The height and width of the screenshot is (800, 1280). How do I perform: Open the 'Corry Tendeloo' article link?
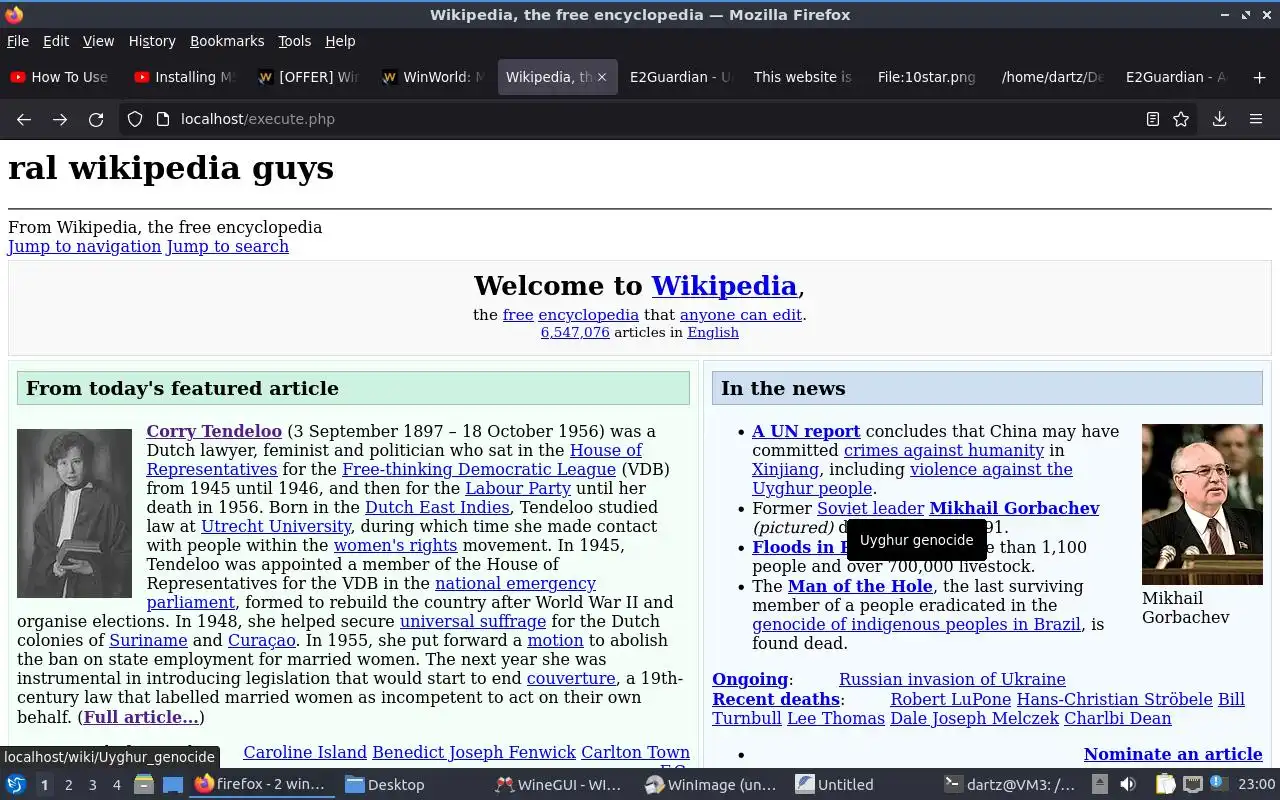coord(214,431)
